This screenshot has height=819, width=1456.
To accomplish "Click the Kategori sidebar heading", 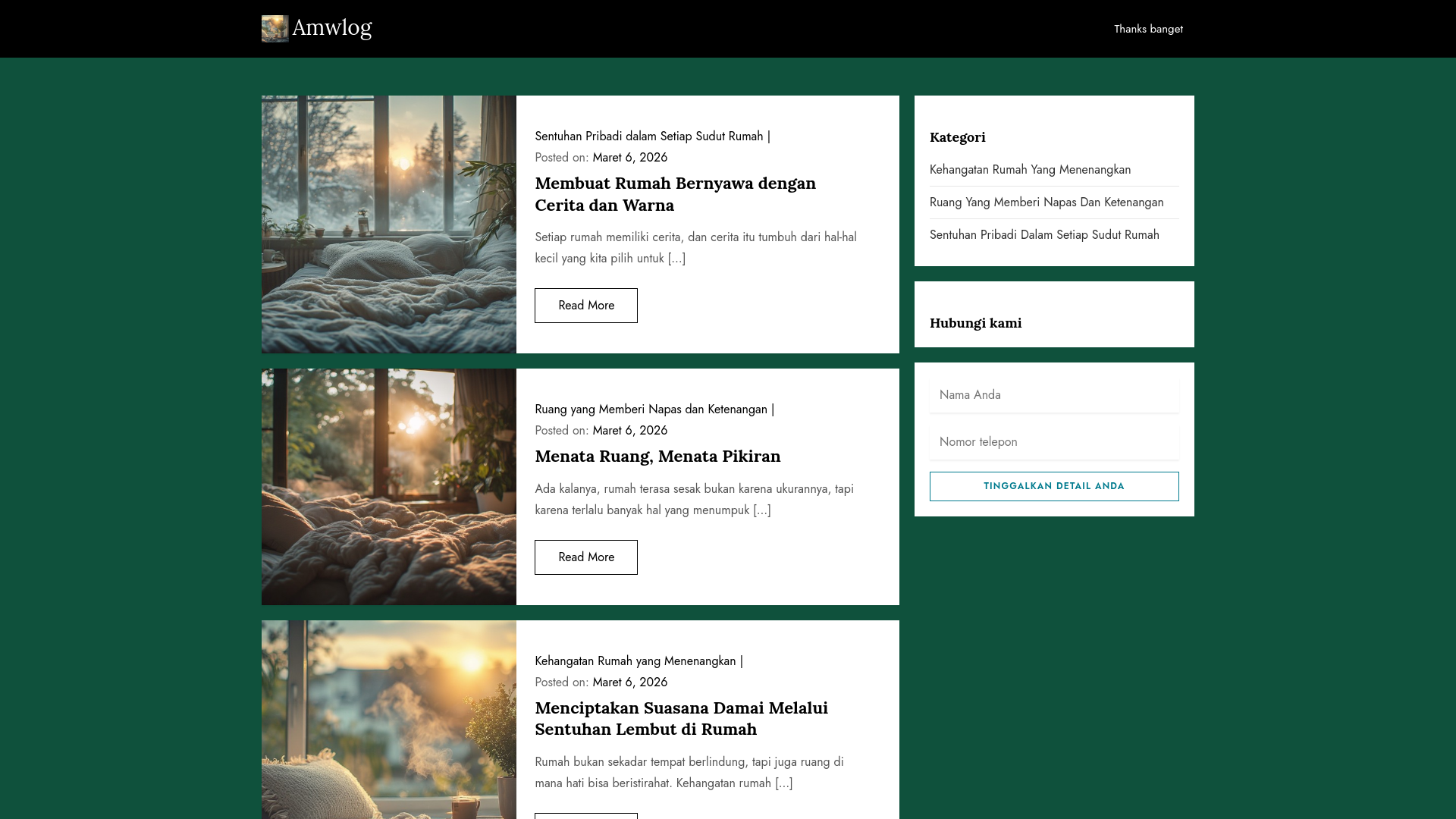I will coord(957,137).
